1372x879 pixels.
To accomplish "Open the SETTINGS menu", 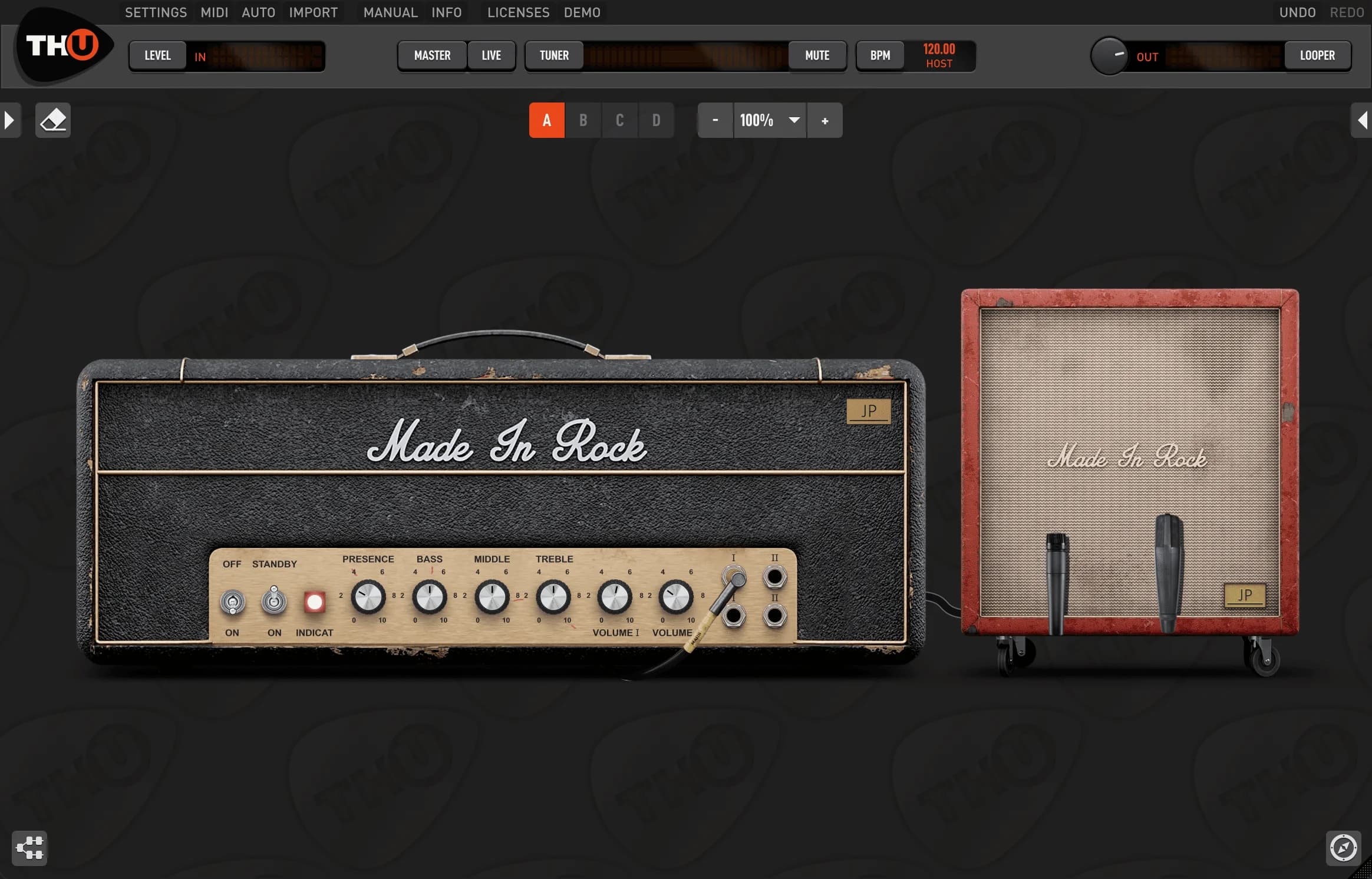I will point(154,12).
